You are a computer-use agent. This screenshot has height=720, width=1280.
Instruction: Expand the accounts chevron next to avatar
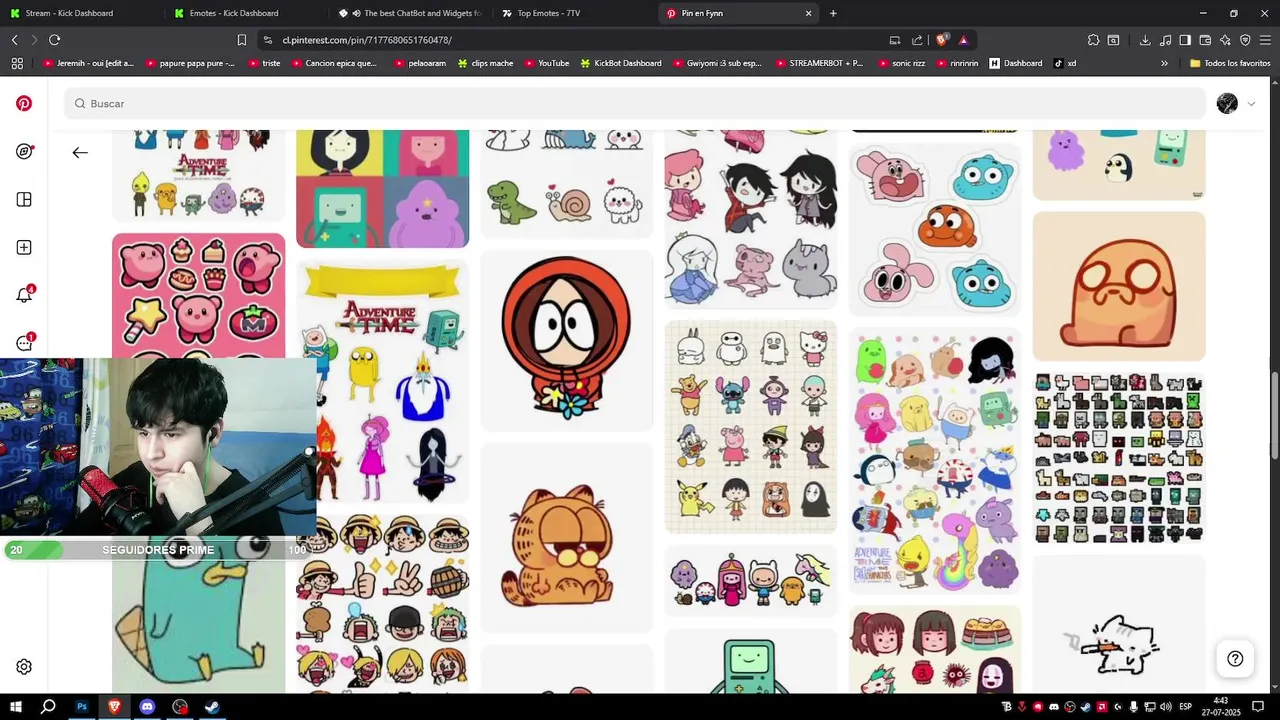point(1251,104)
